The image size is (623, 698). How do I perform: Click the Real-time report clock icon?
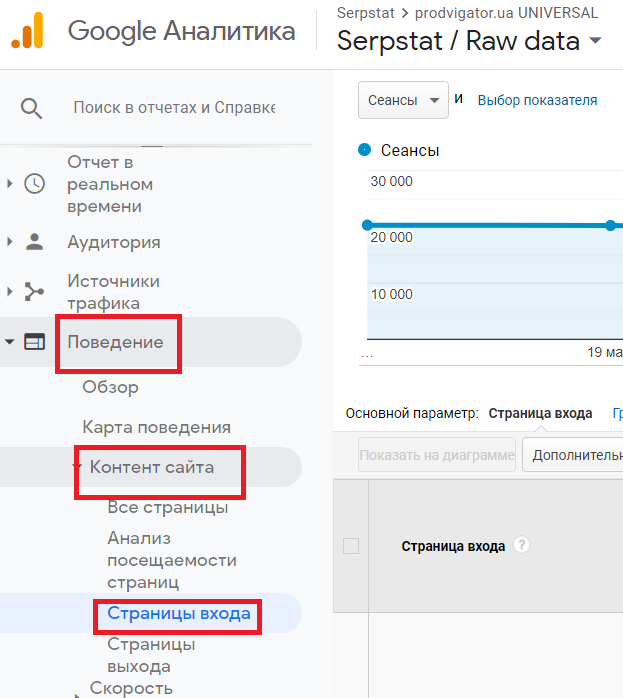pos(34,184)
